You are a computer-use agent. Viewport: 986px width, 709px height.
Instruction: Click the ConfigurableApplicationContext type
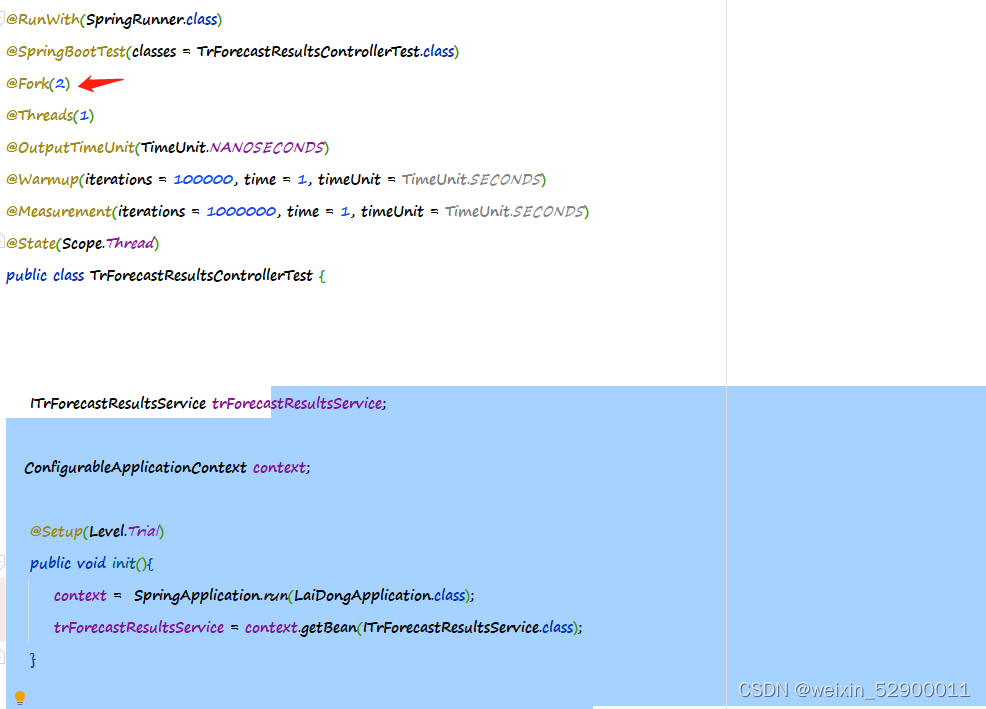click(x=135, y=467)
